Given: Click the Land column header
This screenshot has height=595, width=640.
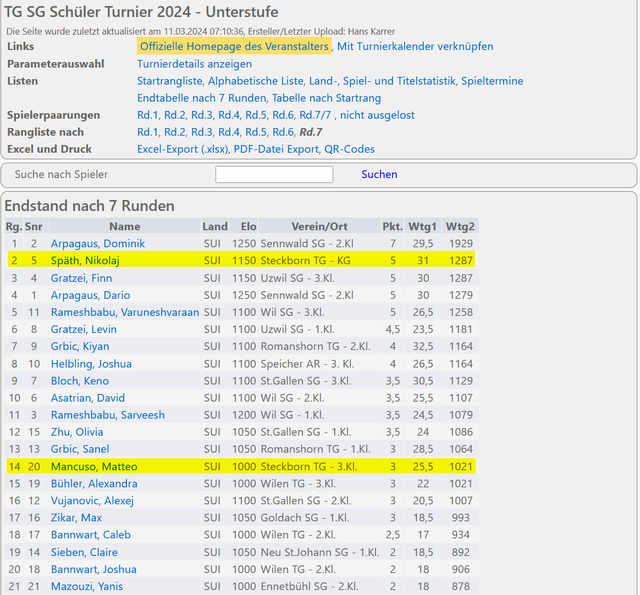Looking at the screenshot, I should [215, 226].
